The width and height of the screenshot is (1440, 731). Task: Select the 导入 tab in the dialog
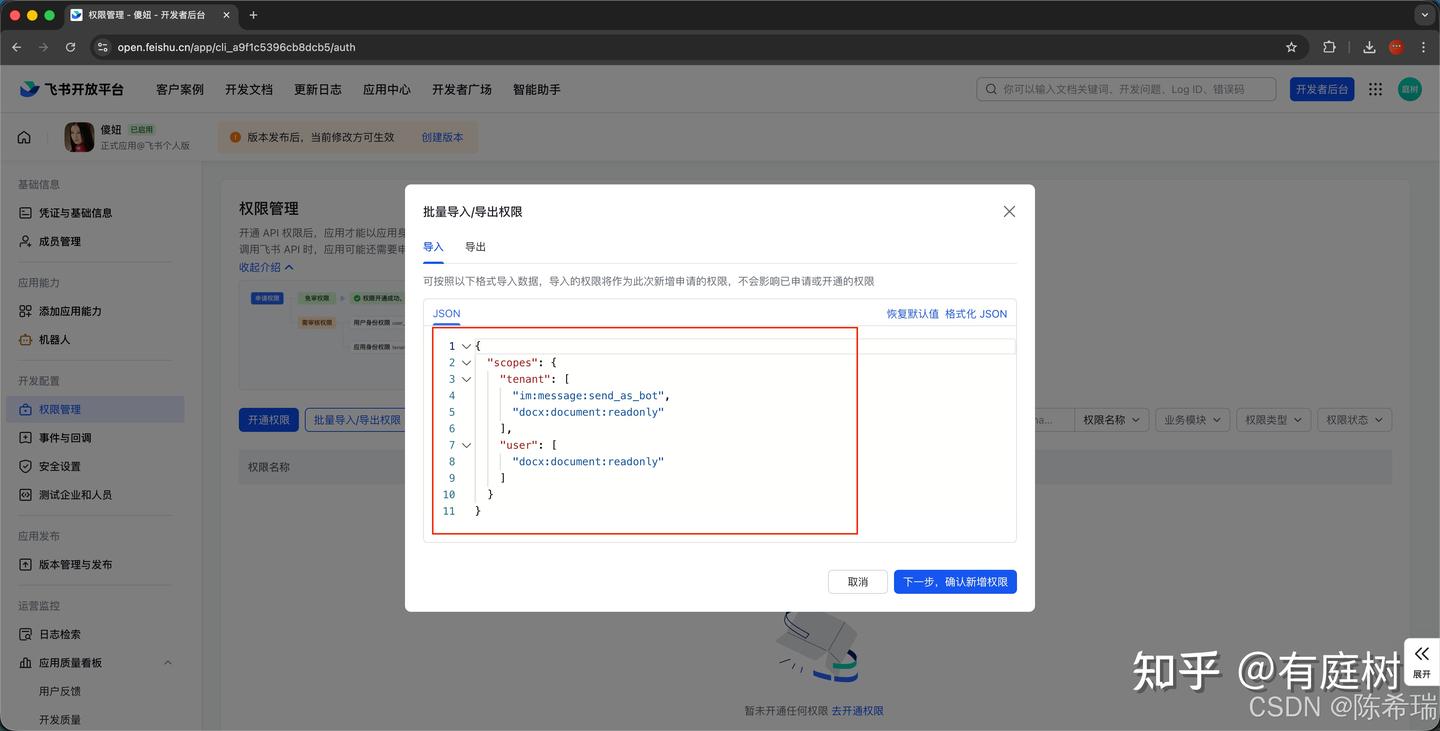pyautogui.click(x=433, y=247)
